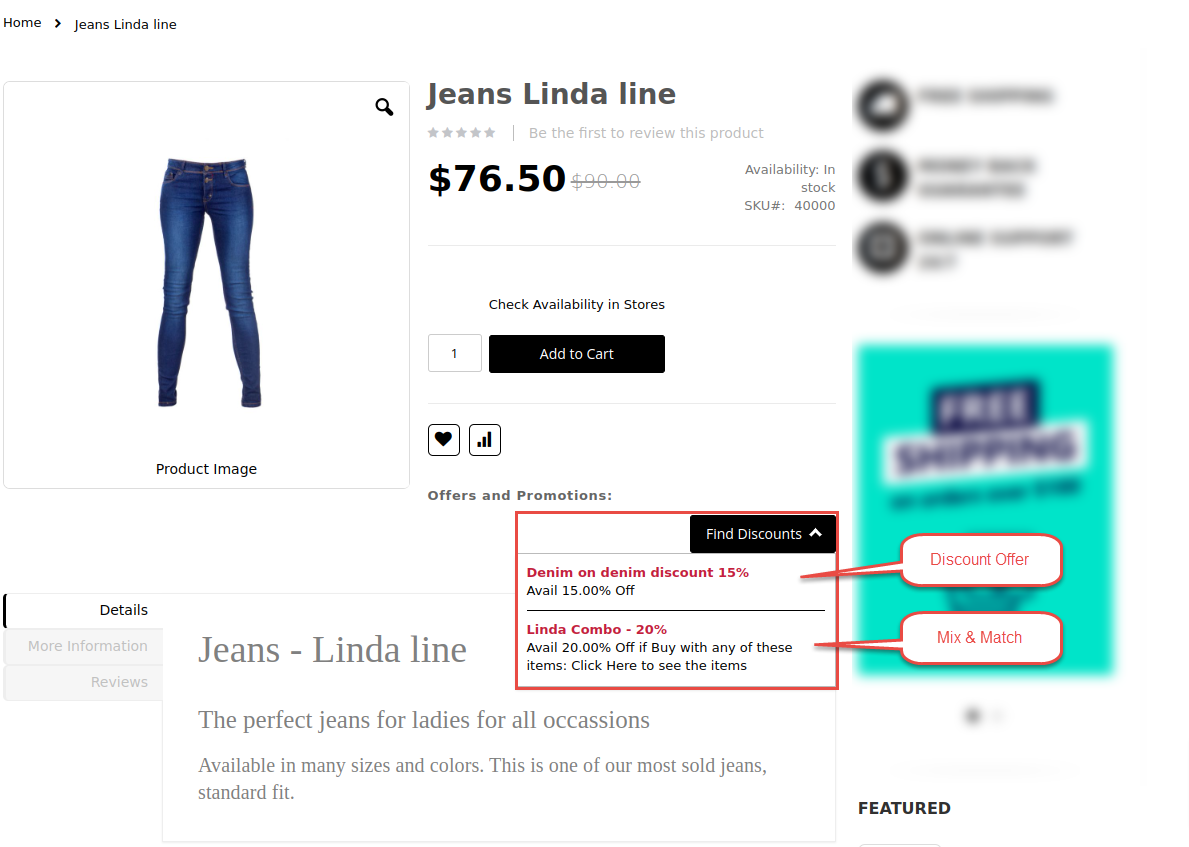Click the blurred money back guarantee icon
1189x847 pixels.
coord(883,176)
